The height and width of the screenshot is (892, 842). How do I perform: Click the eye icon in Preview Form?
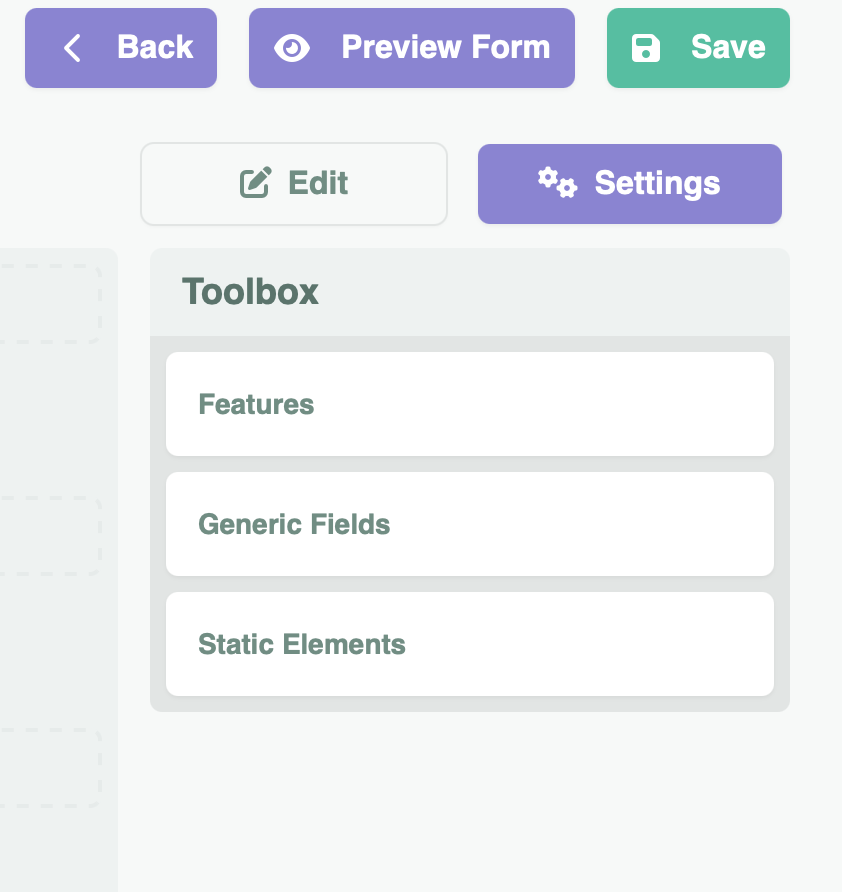point(292,48)
